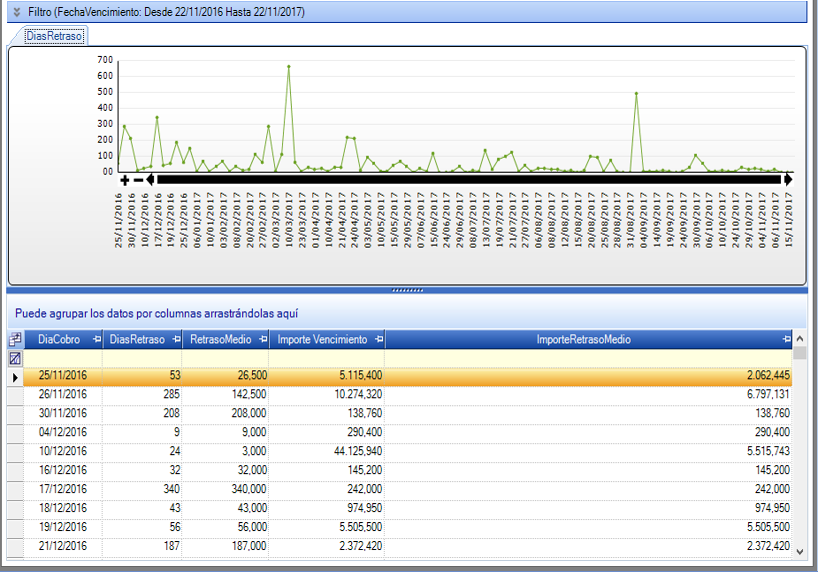The width and height of the screenshot is (818, 572).
Task: Click the table scroll down arrow
Action: click(x=799, y=551)
